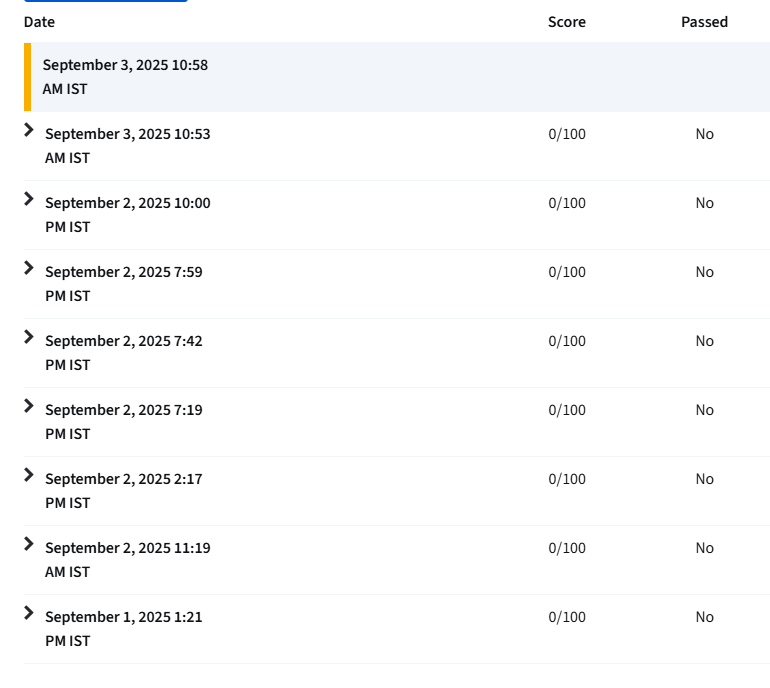Expand the September 2, 2025 7:42 PM row

click(x=29, y=337)
